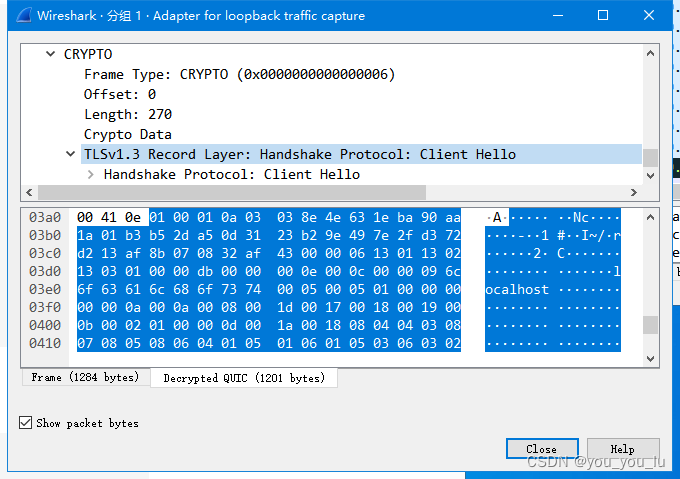Click hex offset 03d0

click(45, 271)
